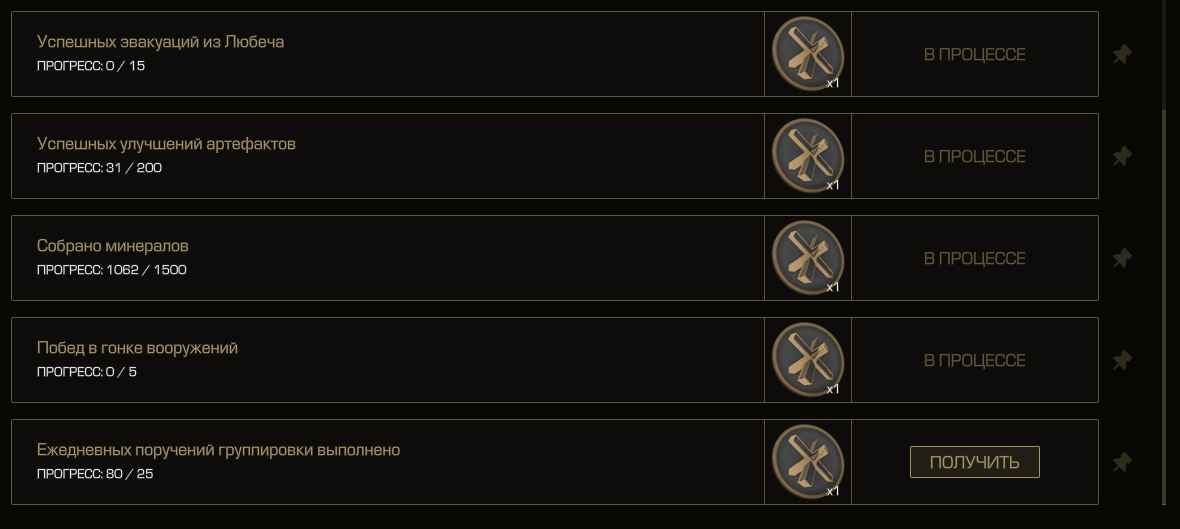Open Успешных эвакуаций из Любеча task title
The width and height of the screenshot is (1180, 529).
(x=160, y=42)
